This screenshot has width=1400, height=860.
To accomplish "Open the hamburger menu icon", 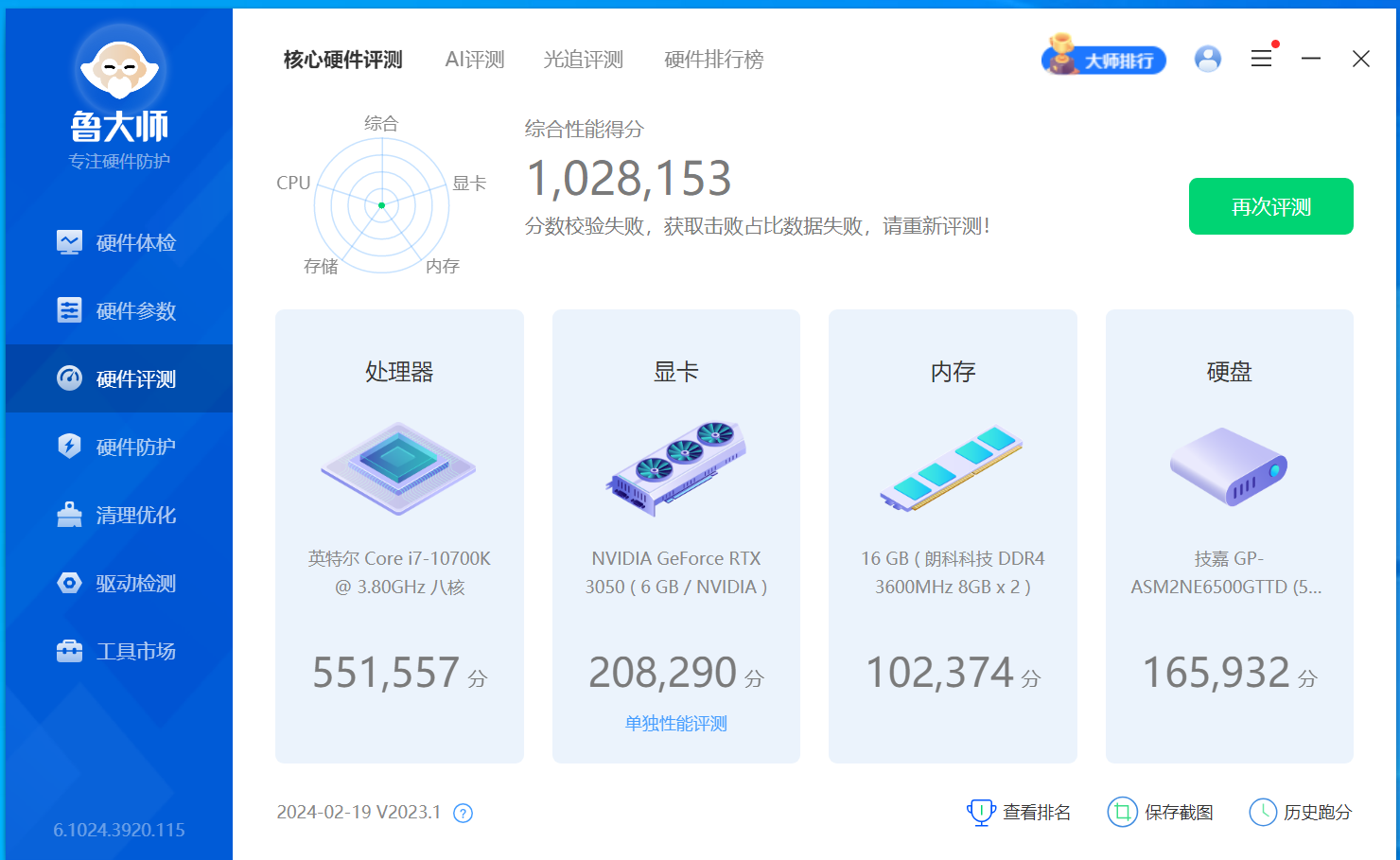I will 1261,59.
